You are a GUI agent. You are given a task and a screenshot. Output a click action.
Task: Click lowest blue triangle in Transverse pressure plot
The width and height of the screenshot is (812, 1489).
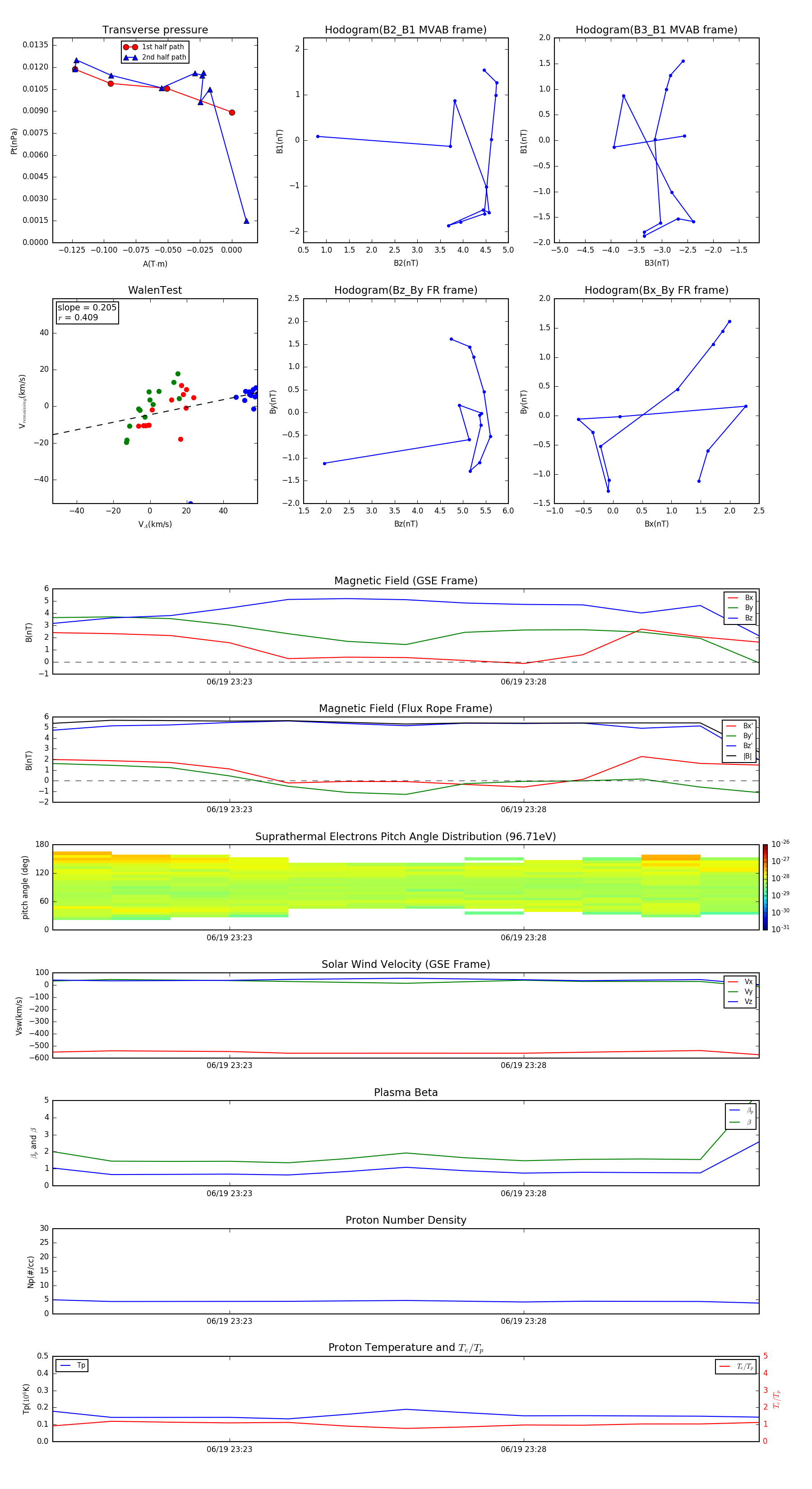click(x=246, y=221)
